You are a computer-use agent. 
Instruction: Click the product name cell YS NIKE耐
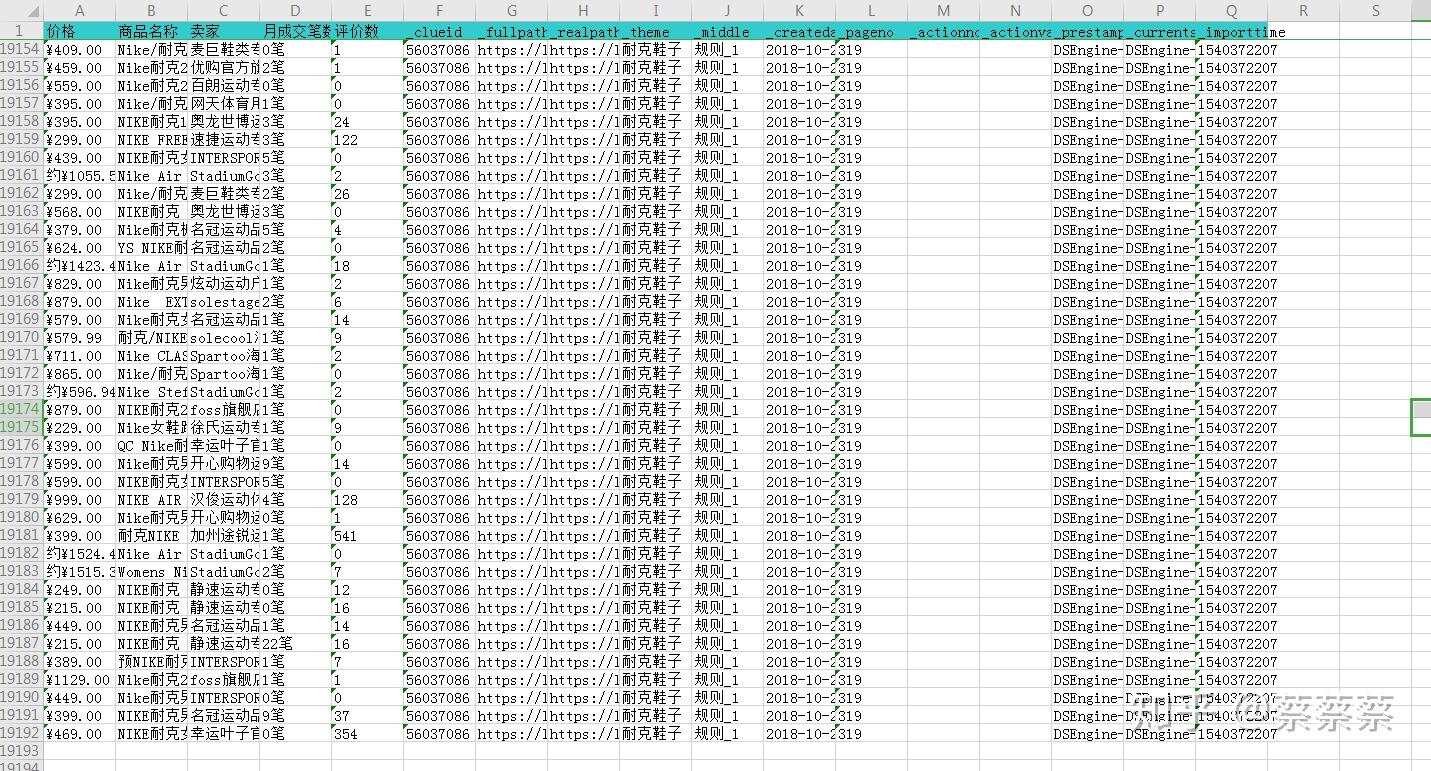152,248
